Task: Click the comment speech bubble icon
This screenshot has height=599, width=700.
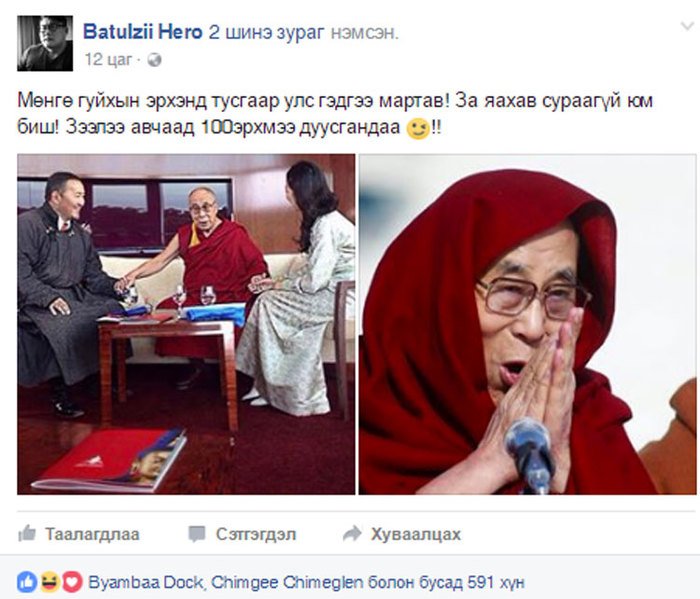Action: (x=197, y=534)
